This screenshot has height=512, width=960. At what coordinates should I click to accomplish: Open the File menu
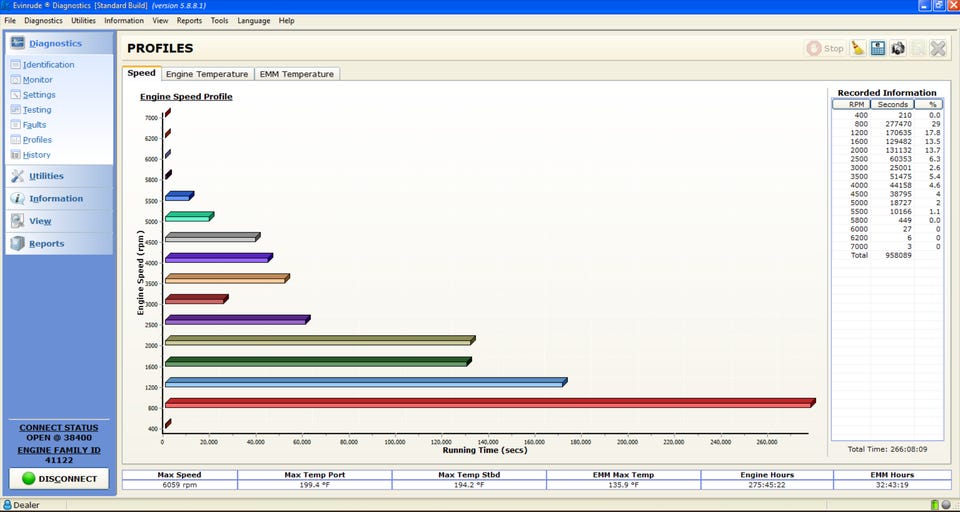(10, 21)
